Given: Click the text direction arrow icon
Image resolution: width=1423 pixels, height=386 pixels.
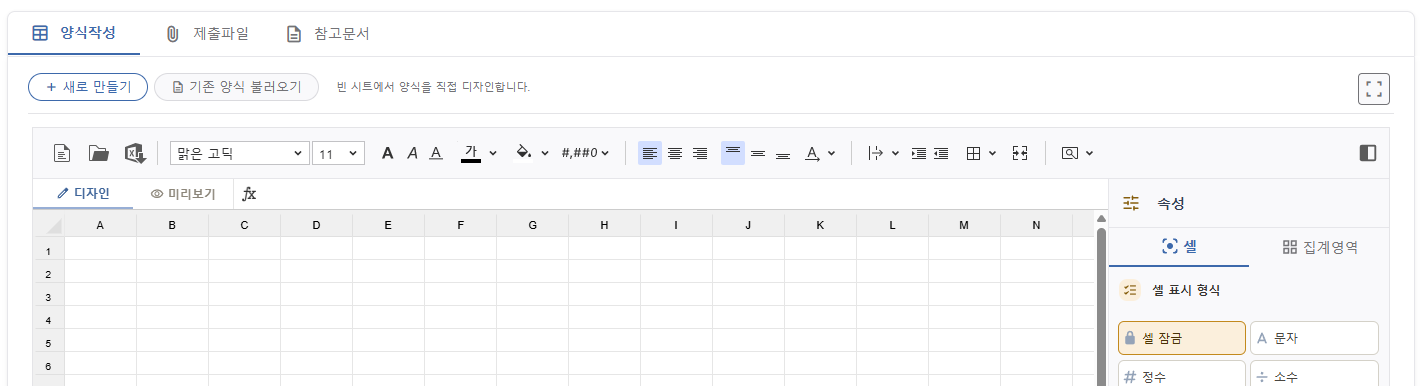Looking at the screenshot, I should (x=876, y=153).
